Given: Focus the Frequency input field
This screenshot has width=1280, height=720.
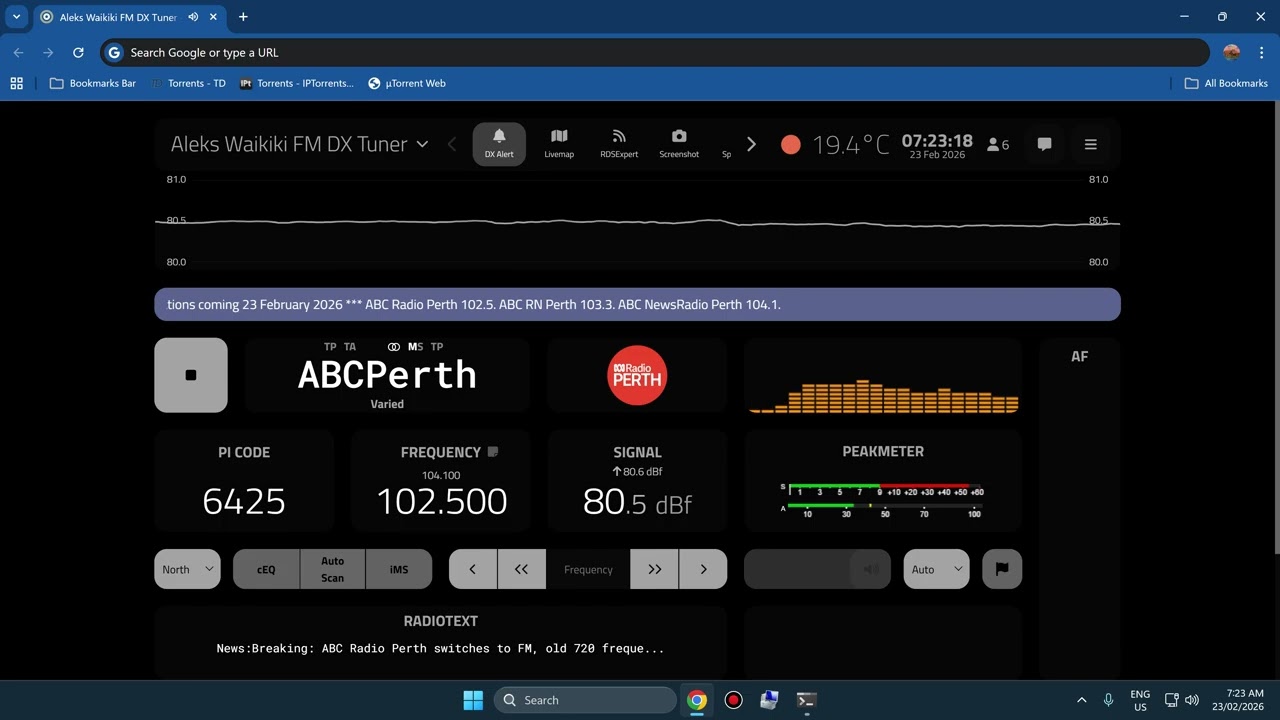Looking at the screenshot, I should 588,569.
